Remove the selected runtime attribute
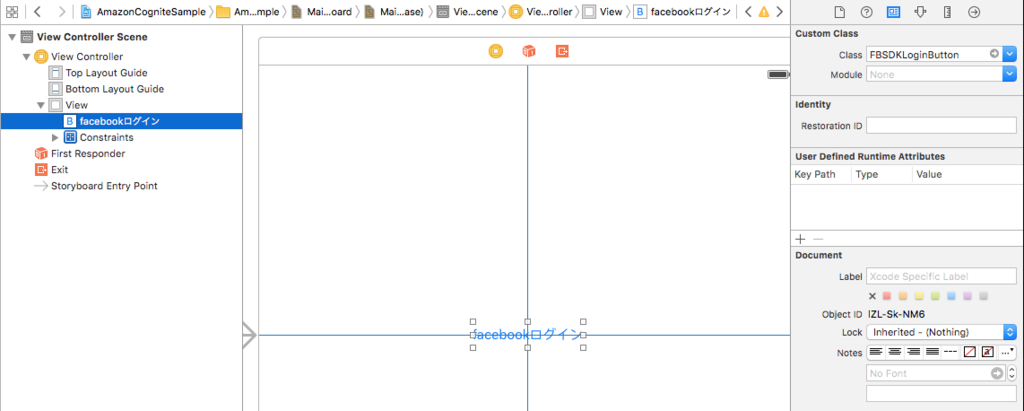Screen dimensions: 1024x411 pos(818,239)
